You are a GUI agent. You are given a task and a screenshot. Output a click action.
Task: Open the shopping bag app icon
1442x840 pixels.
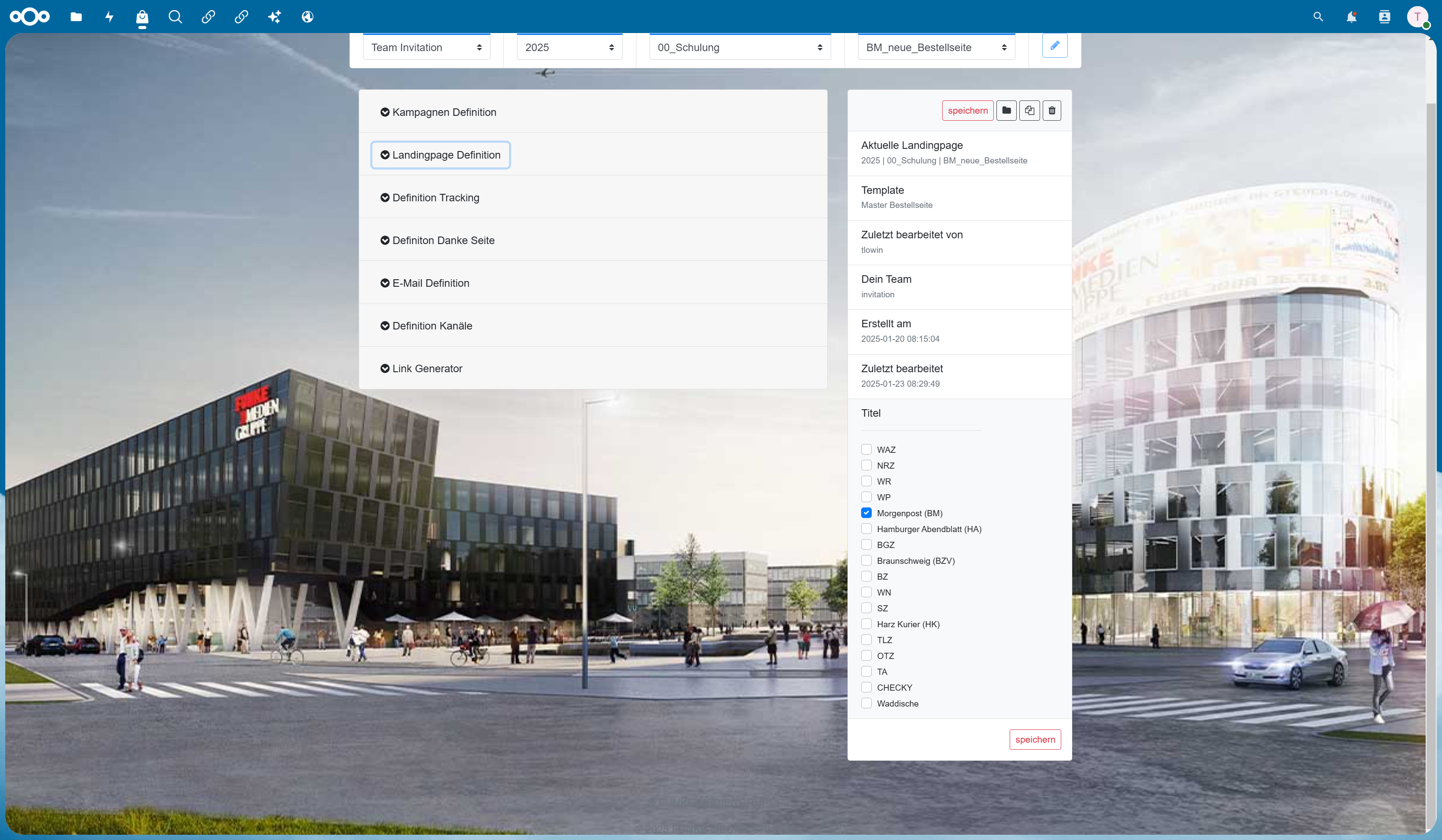[x=142, y=17]
